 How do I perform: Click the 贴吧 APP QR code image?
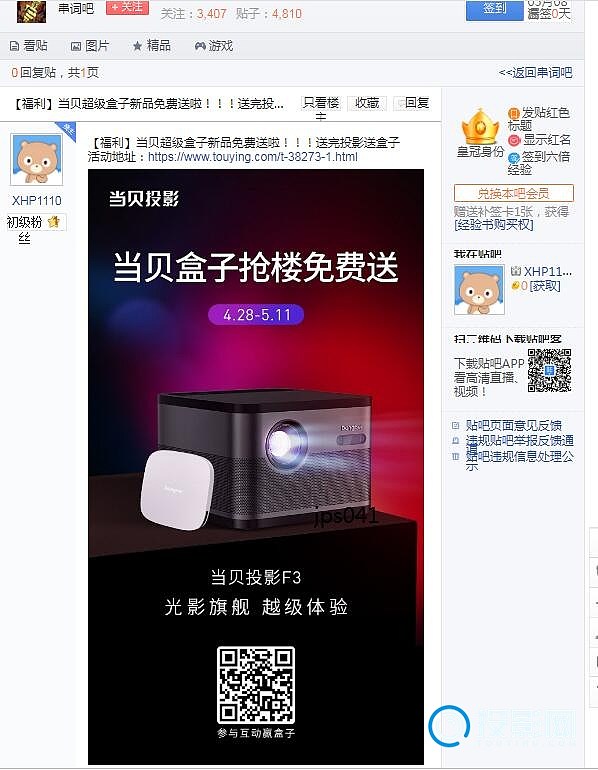(549, 370)
